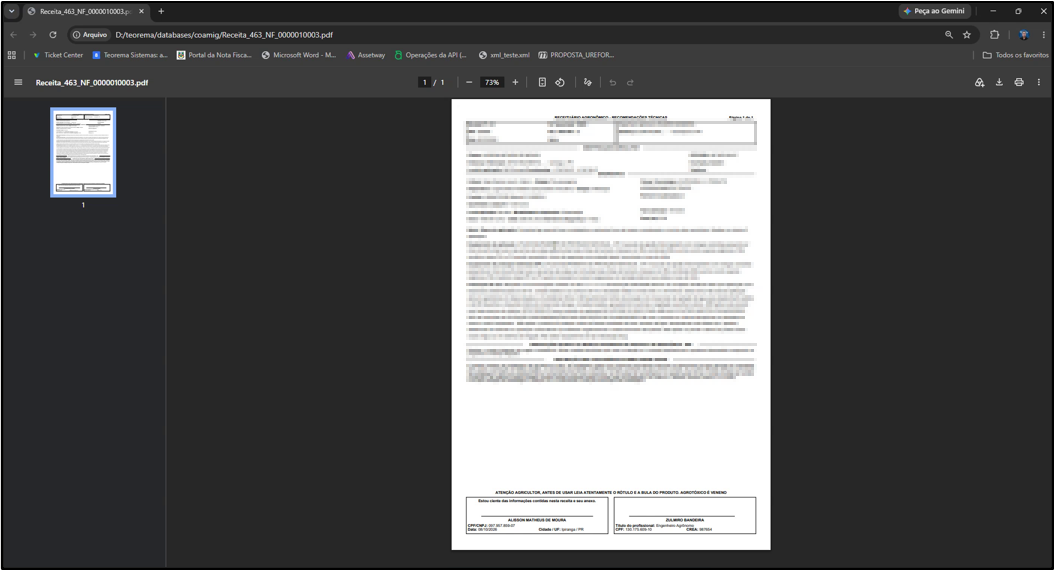
Task: Zoom out with the minus button
Action: point(469,83)
